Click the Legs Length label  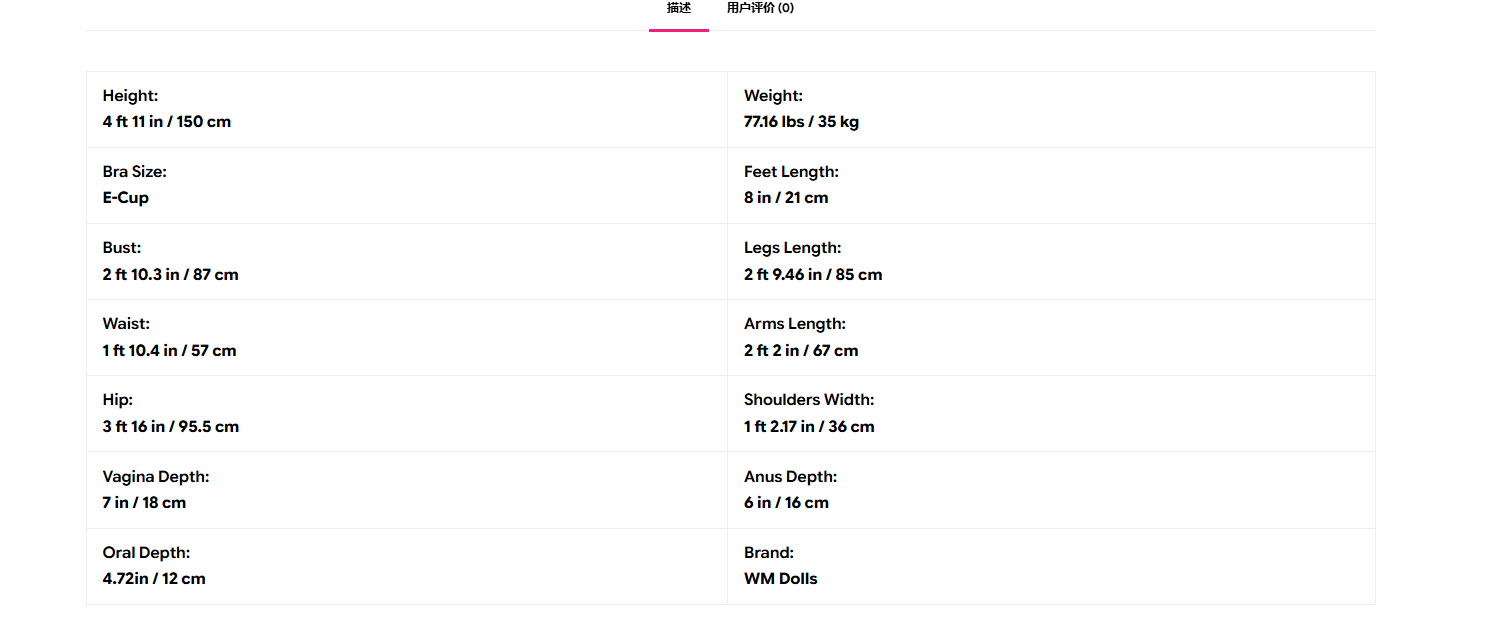(792, 248)
